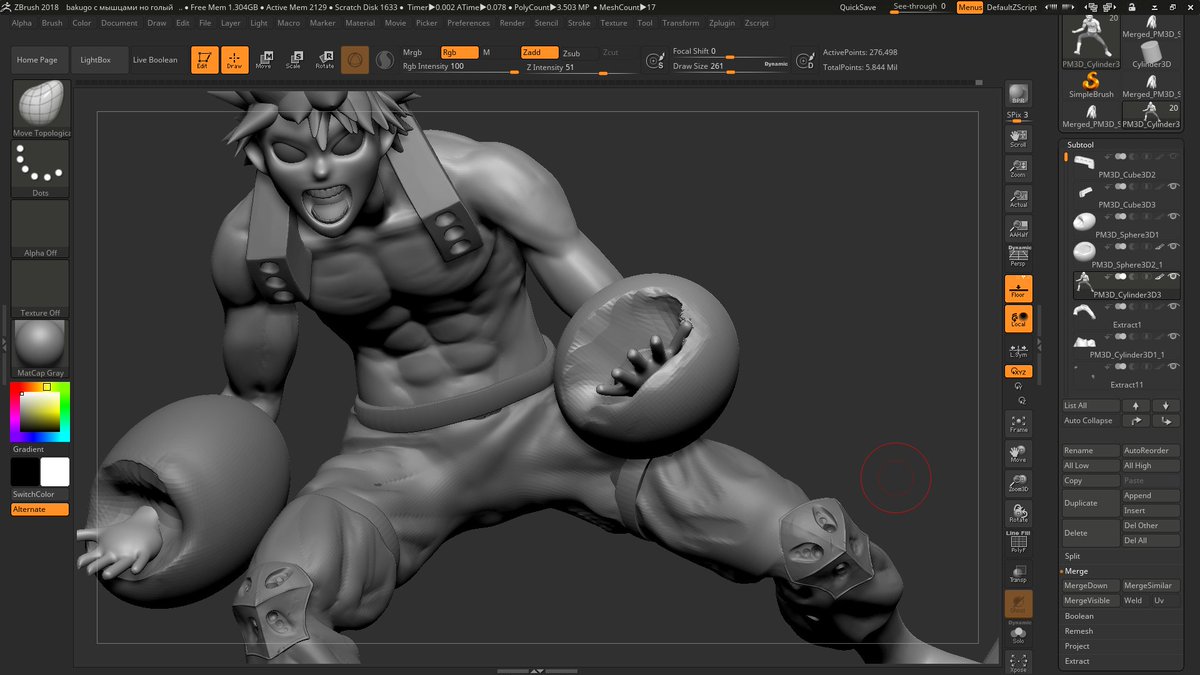This screenshot has width=1200, height=675.
Task: Click the right-shelf Move view icon
Action: [1018, 454]
